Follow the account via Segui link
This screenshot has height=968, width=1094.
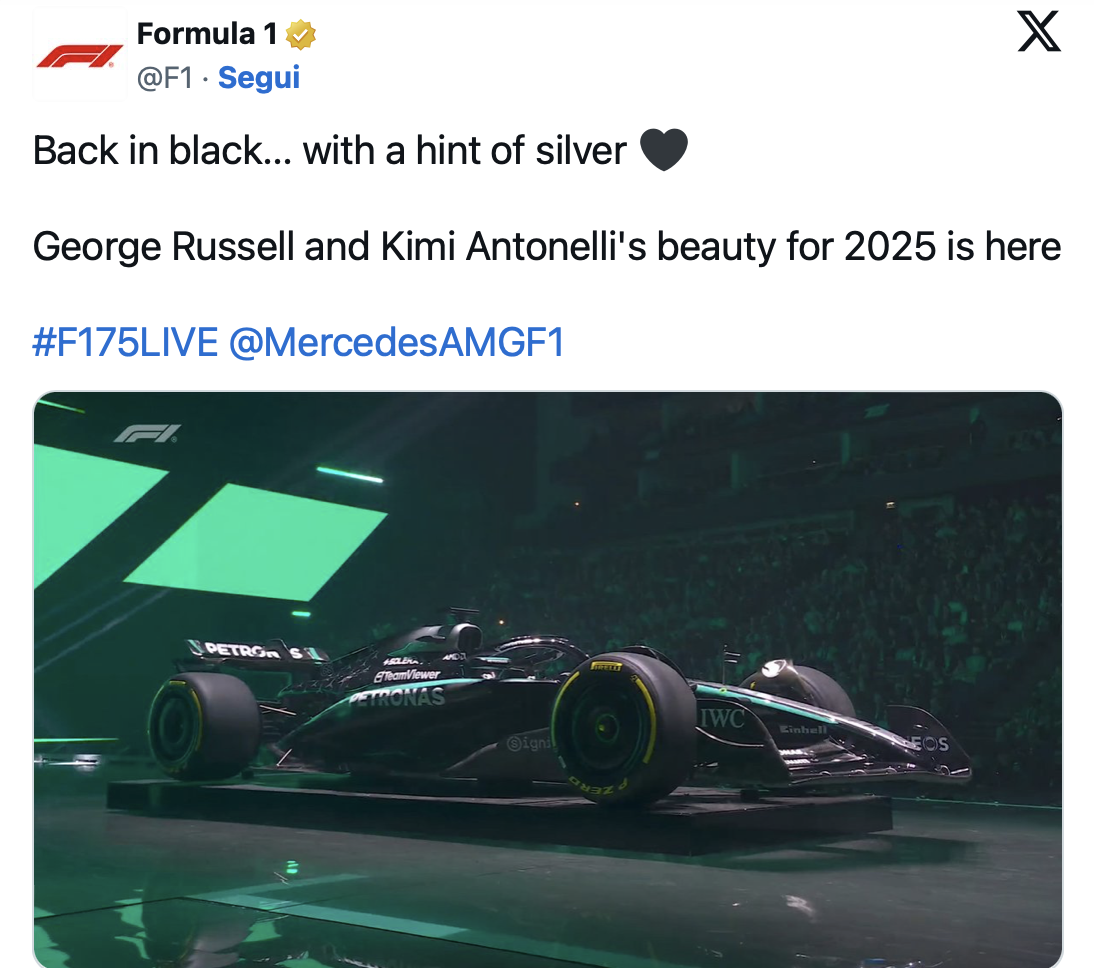pos(259,77)
